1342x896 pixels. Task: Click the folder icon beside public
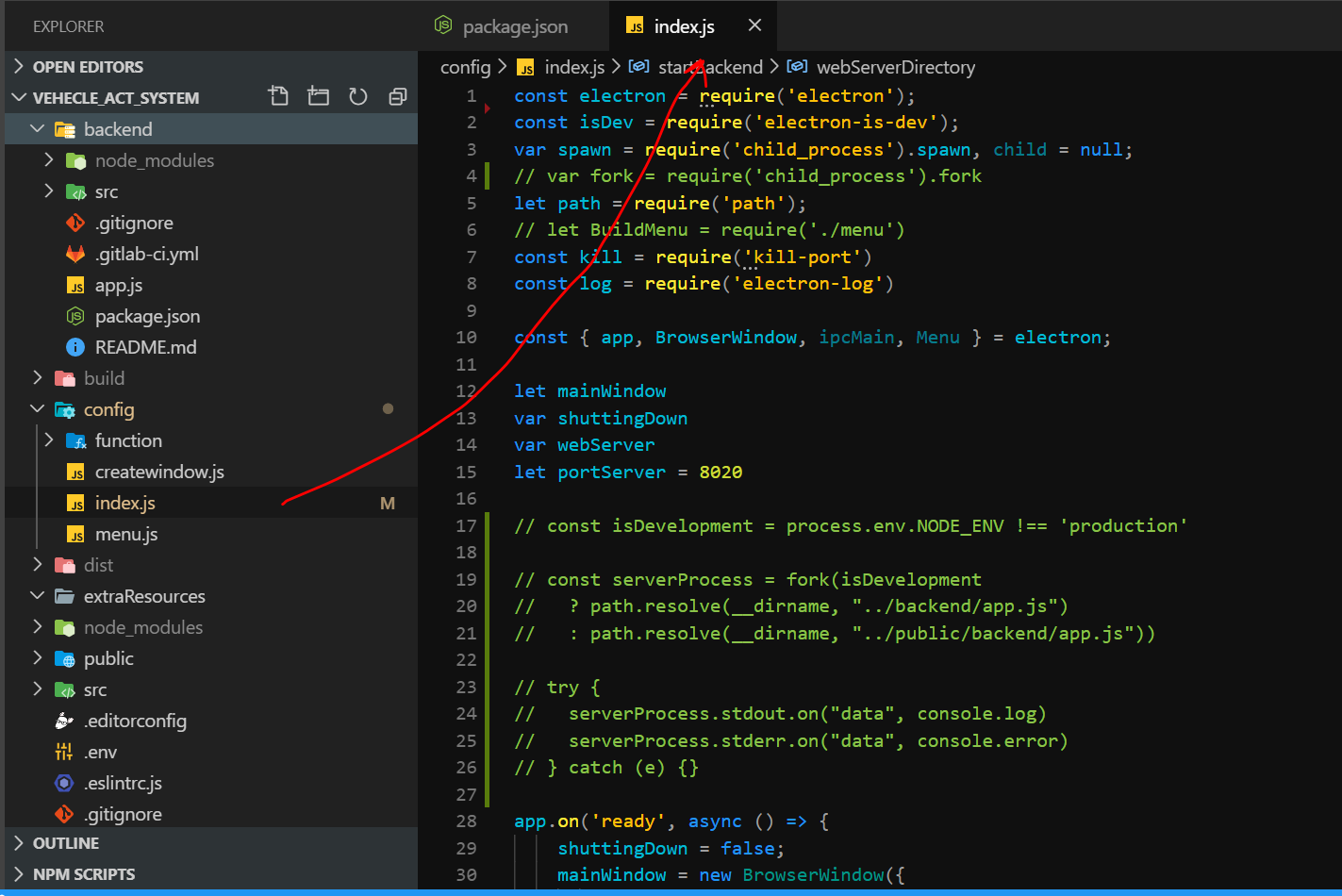coord(64,658)
